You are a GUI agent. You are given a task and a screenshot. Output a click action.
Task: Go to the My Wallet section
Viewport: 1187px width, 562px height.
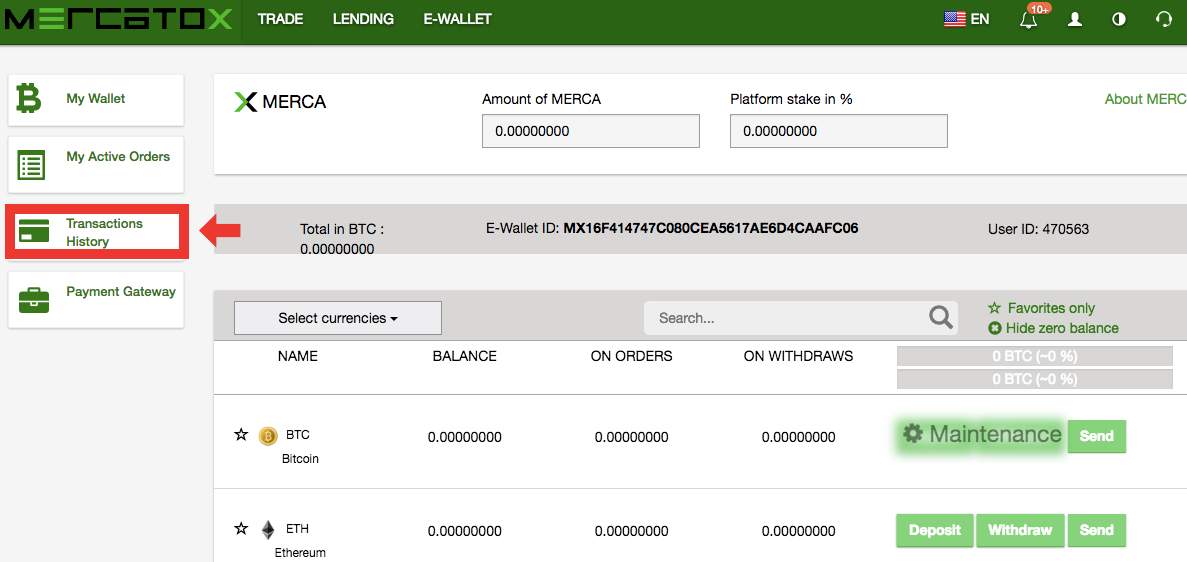point(96,100)
